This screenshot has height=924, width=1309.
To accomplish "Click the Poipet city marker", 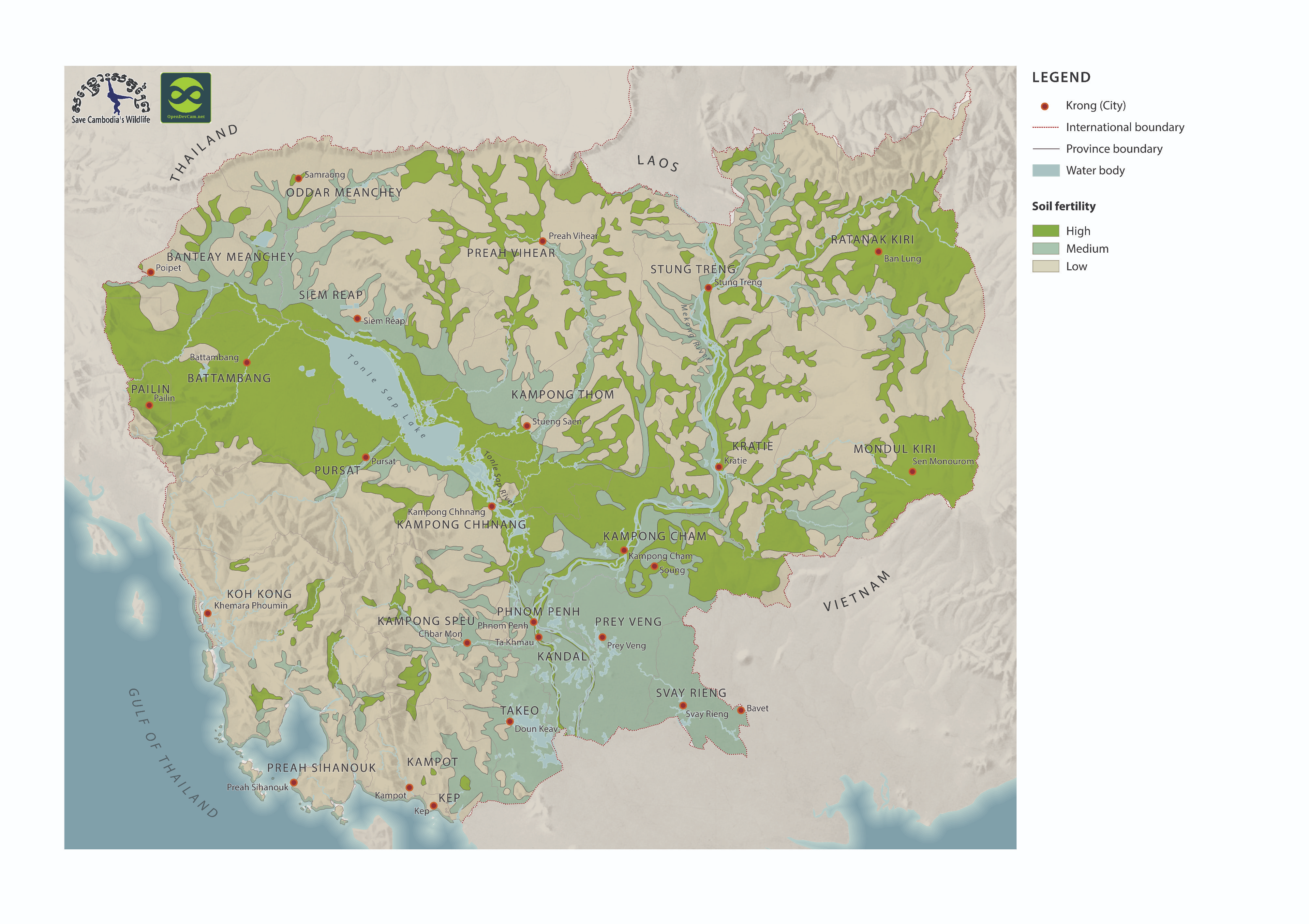I will click(151, 272).
